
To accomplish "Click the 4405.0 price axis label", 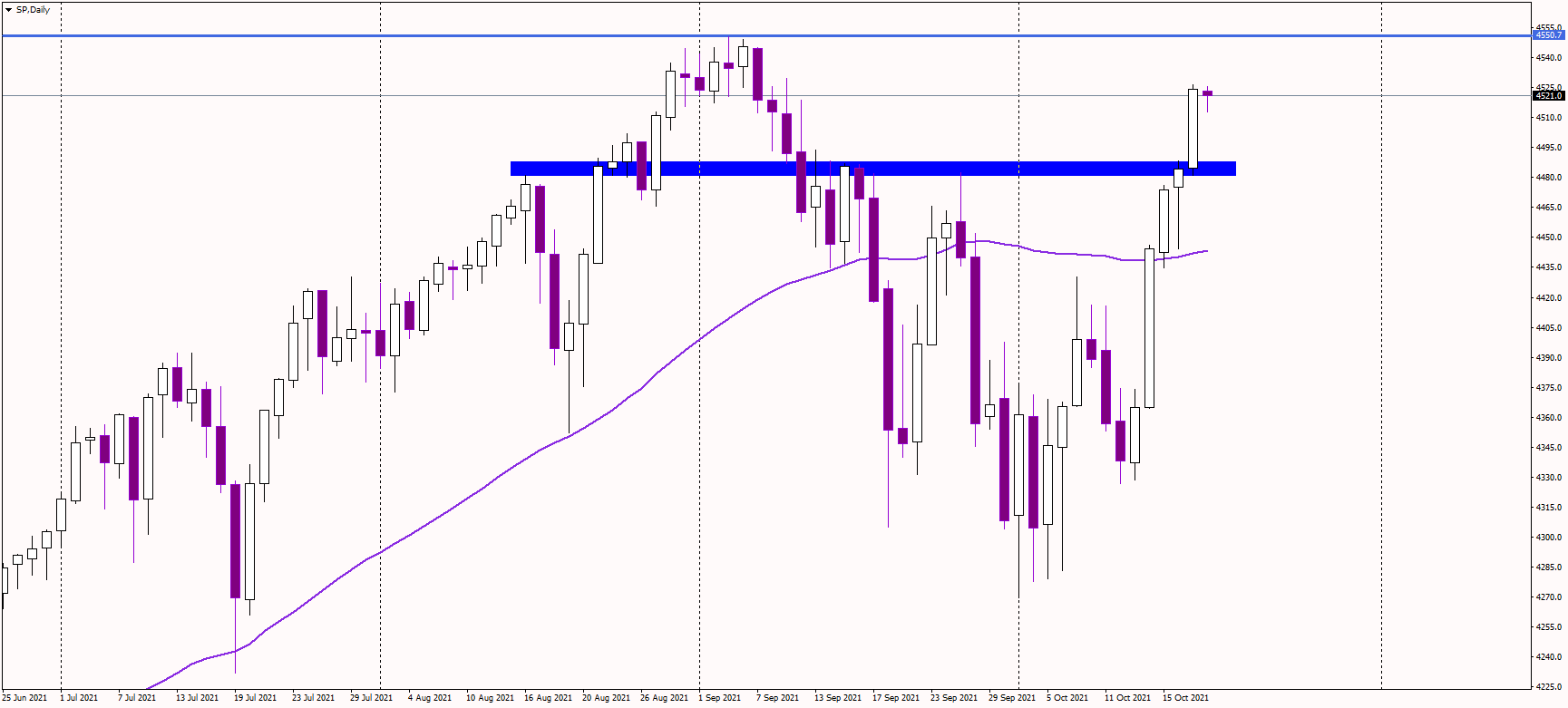I will (1549, 328).
